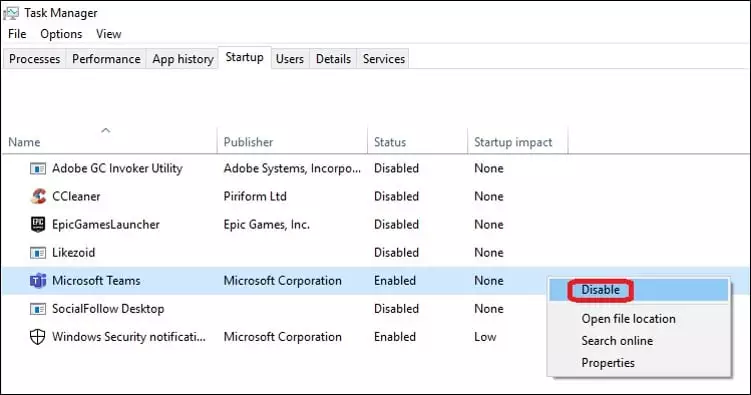Click None impact for Adobe GC Invoker
The width and height of the screenshot is (751, 395).
(x=489, y=169)
